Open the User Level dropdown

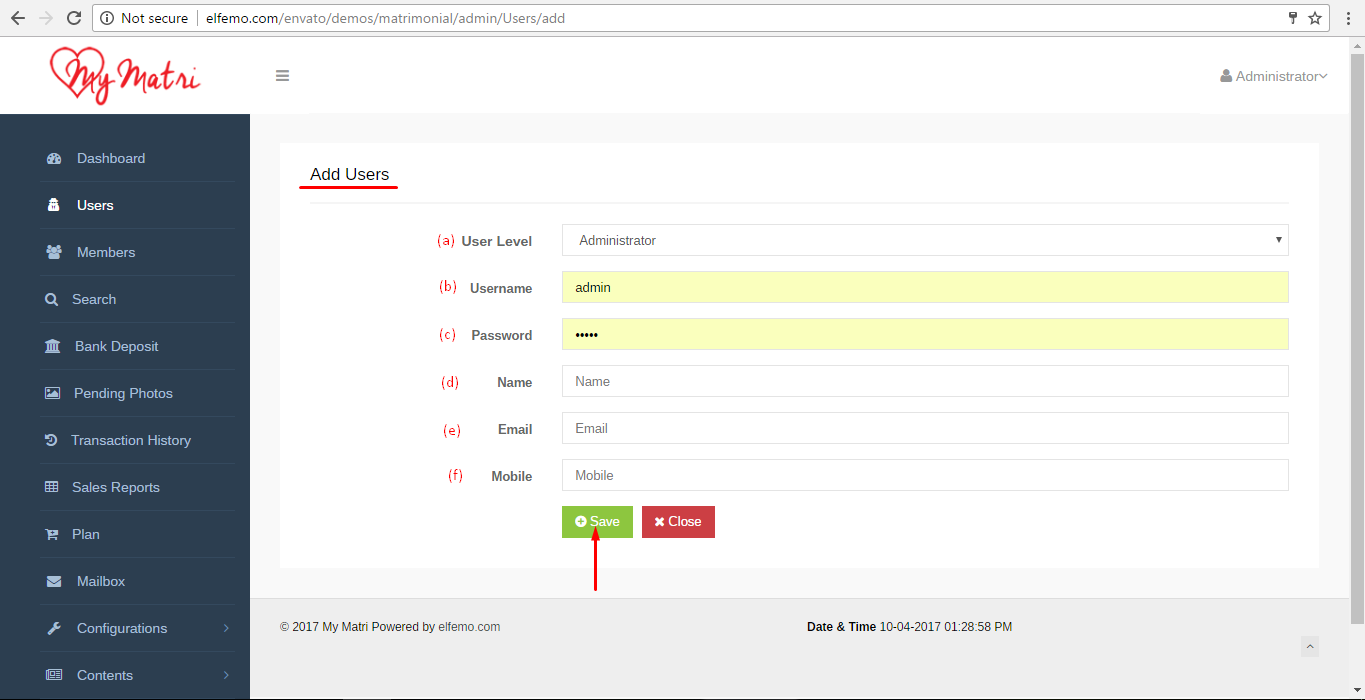pos(925,240)
